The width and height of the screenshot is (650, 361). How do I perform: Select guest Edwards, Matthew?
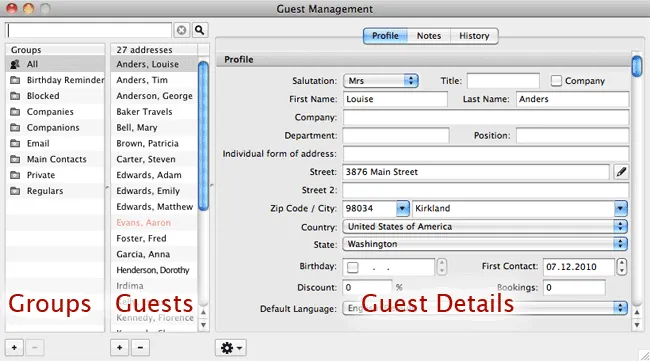point(154,207)
